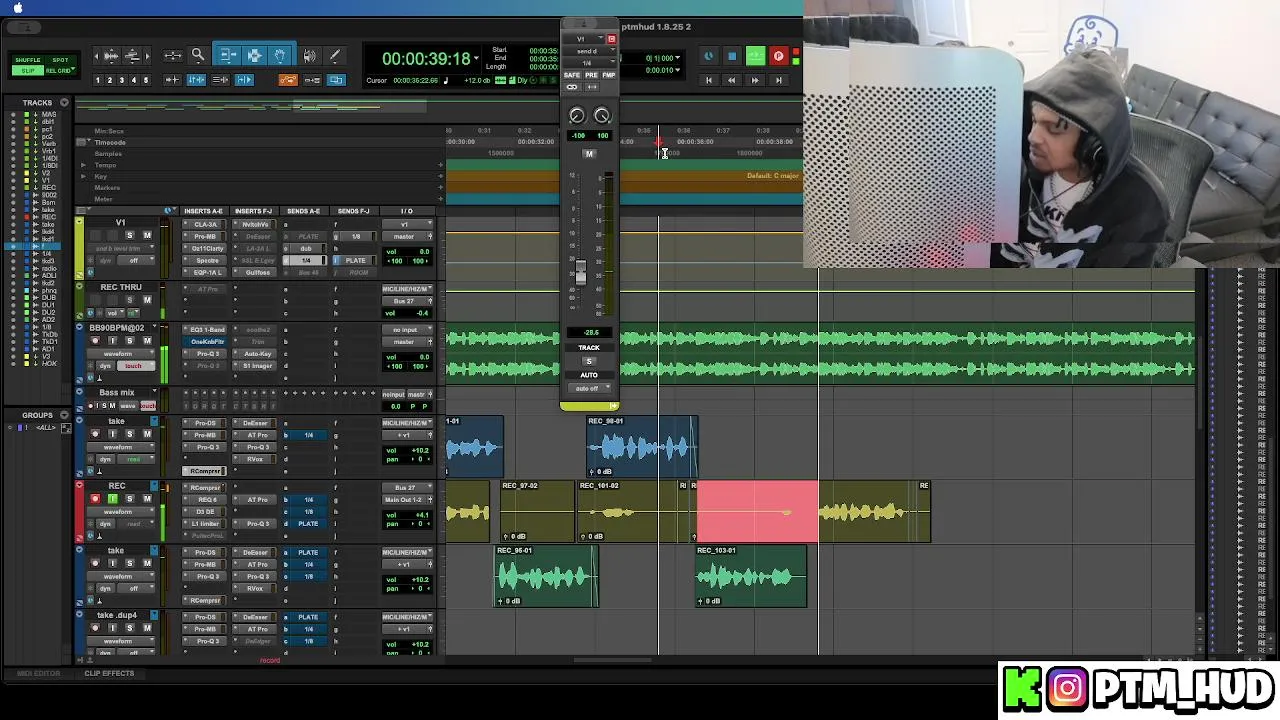Click the send window volume fader
The width and height of the screenshot is (1280, 720).
580,271
